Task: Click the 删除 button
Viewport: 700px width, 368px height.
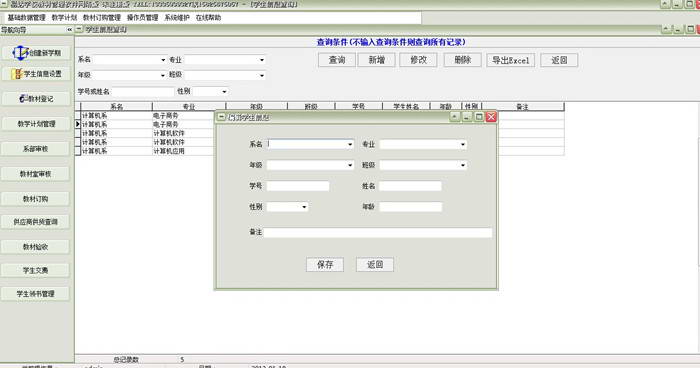Action: 462,60
